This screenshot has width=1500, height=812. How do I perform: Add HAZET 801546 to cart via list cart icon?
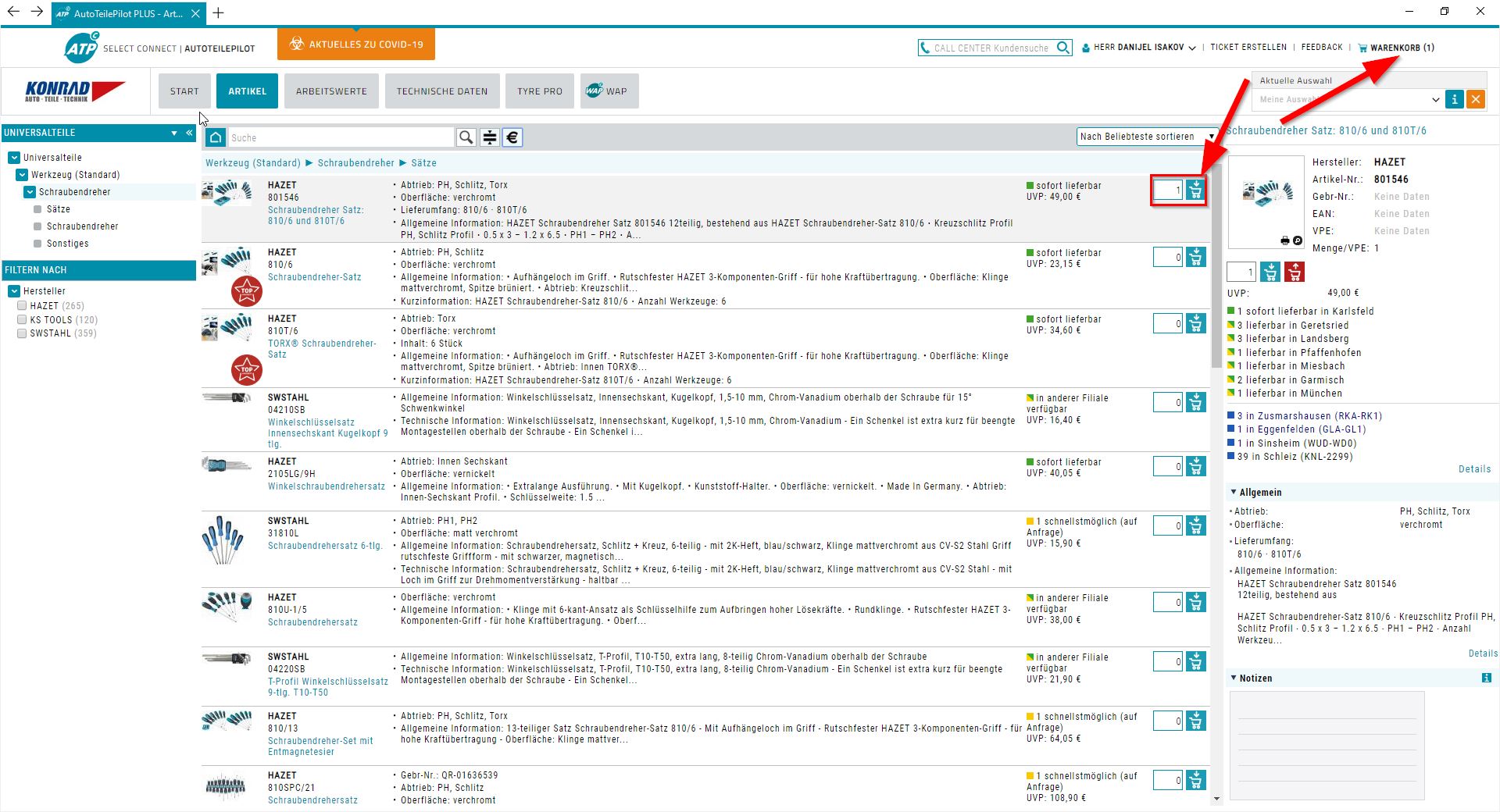pos(1195,190)
